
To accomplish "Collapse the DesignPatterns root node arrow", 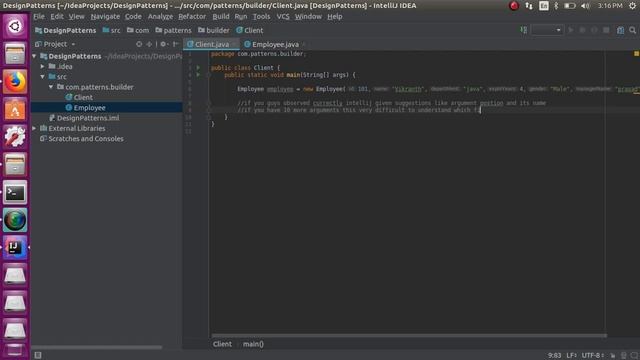I will coord(34,56).
